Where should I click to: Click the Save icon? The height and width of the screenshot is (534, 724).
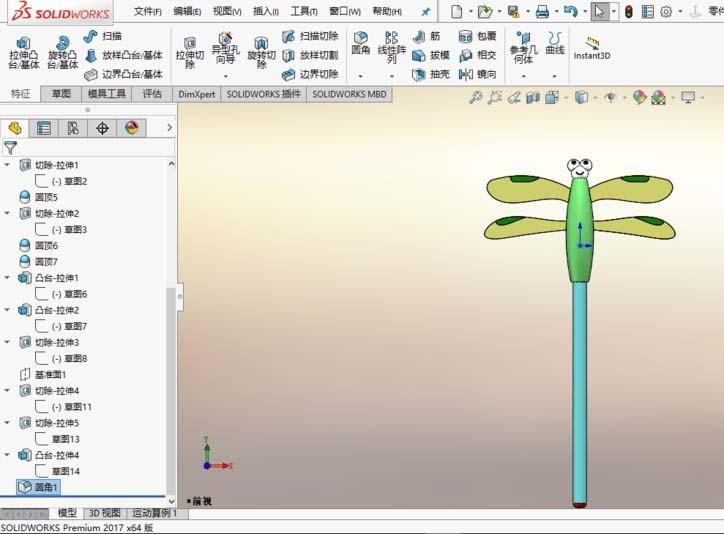point(513,12)
